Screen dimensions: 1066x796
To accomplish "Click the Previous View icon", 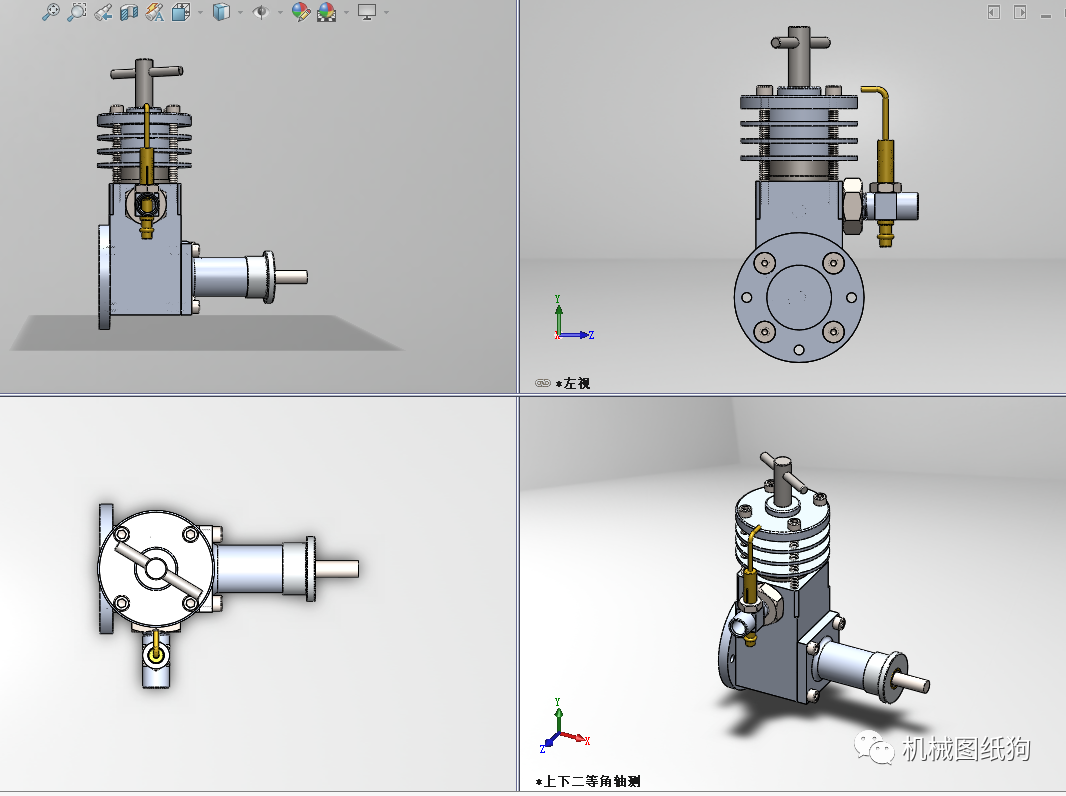I will click(103, 12).
